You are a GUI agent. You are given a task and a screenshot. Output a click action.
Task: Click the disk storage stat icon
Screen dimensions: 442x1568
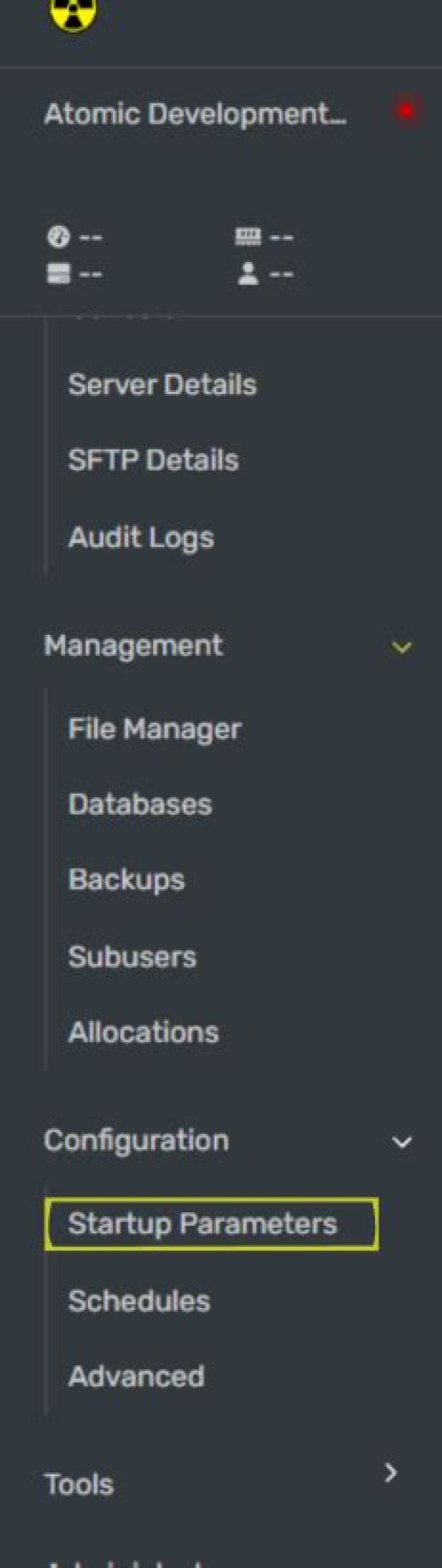(x=58, y=274)
